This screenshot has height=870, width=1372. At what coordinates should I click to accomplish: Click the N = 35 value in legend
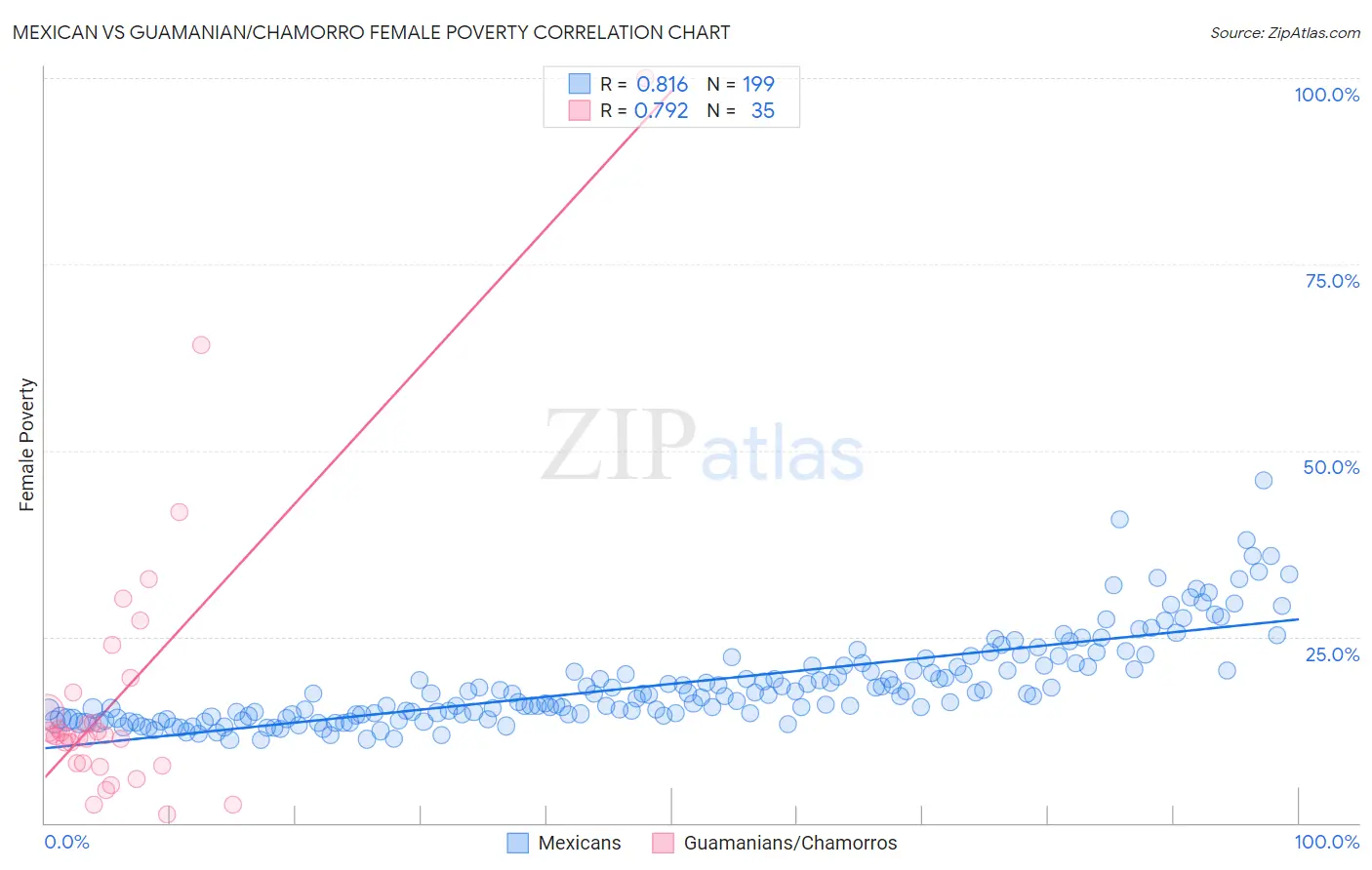click(741, 111)
